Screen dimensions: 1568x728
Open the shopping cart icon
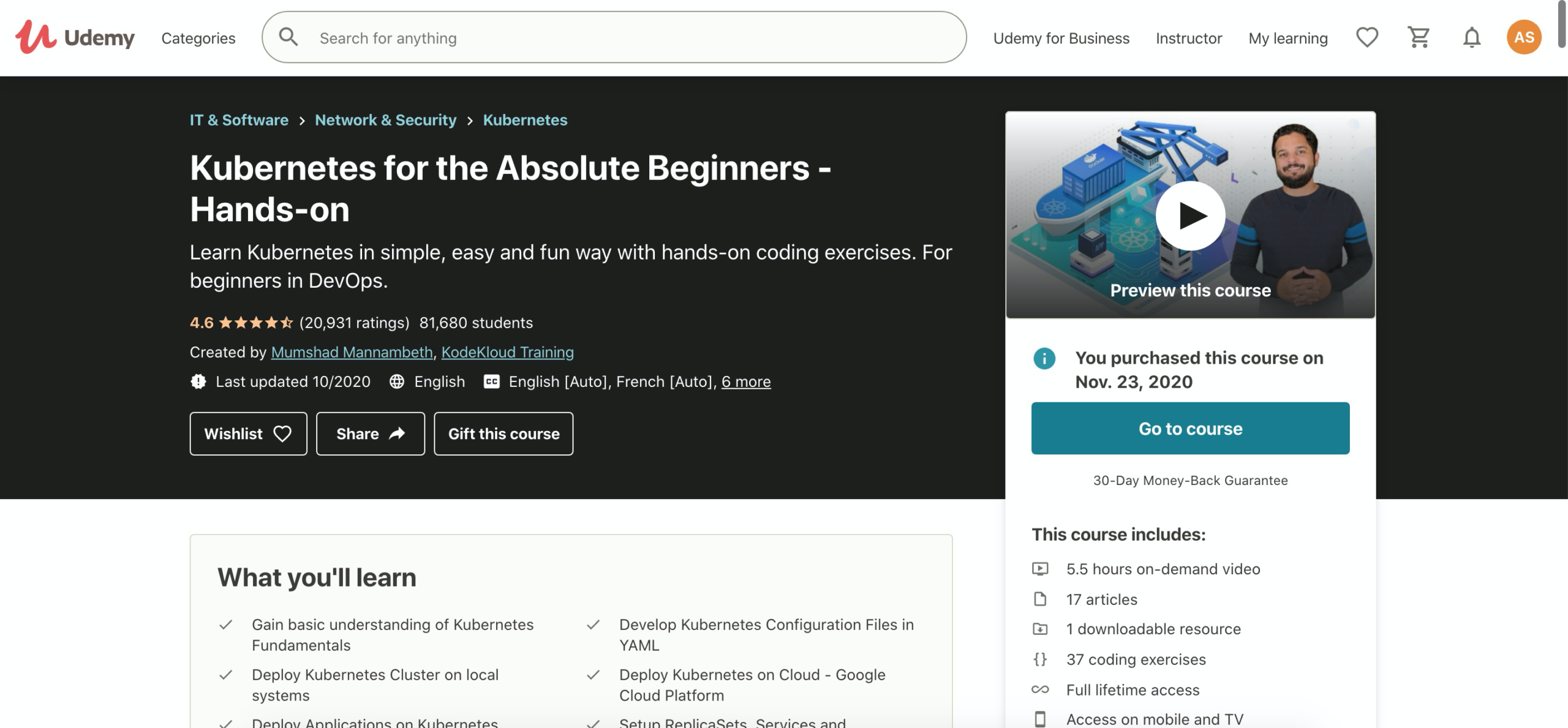1419,37
